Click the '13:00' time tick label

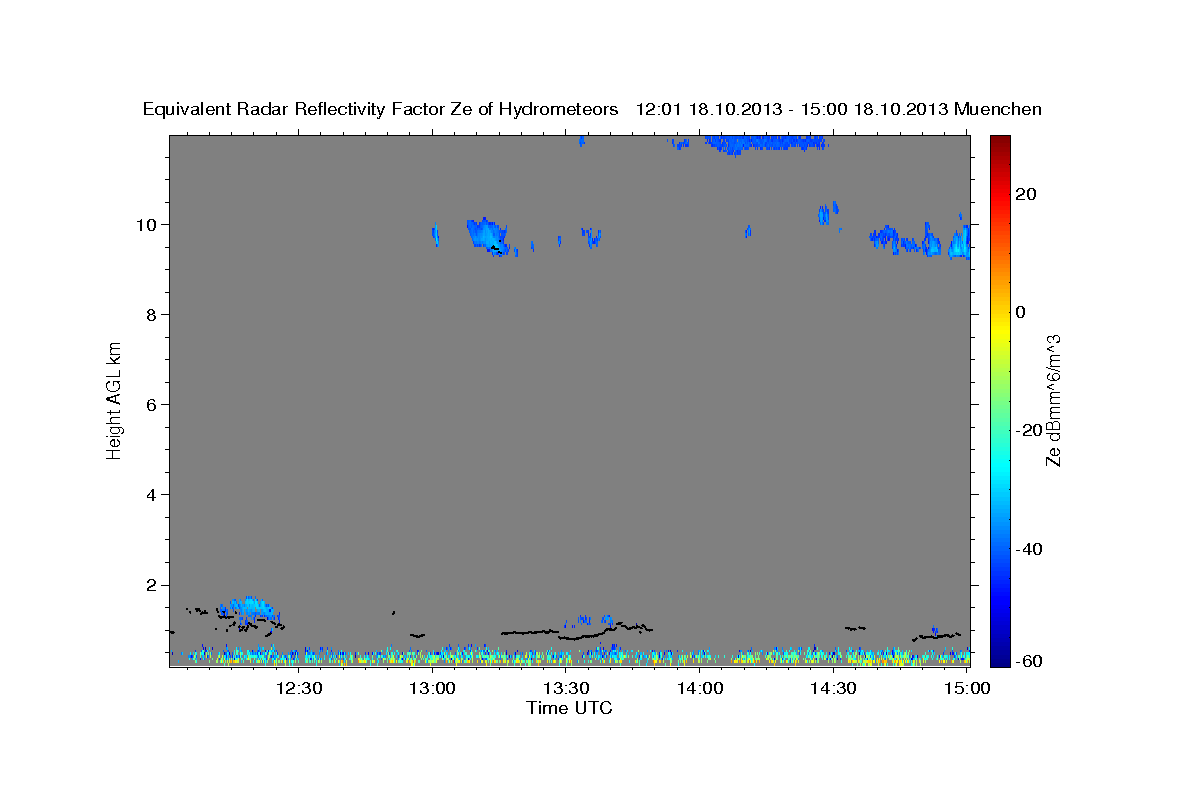[x=433, y=688]
